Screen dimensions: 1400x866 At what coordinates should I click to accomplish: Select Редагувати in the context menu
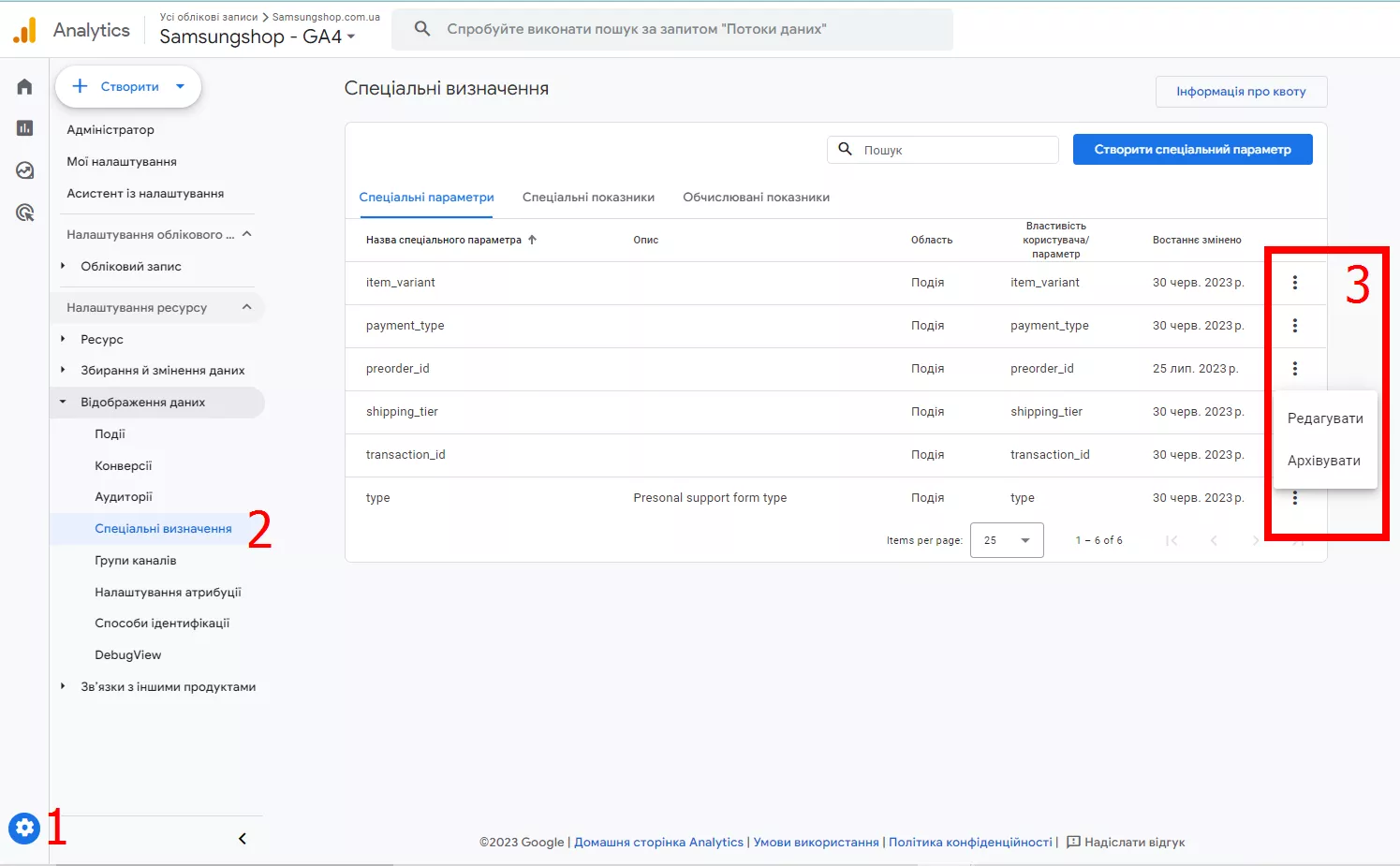click(1325, 418)
